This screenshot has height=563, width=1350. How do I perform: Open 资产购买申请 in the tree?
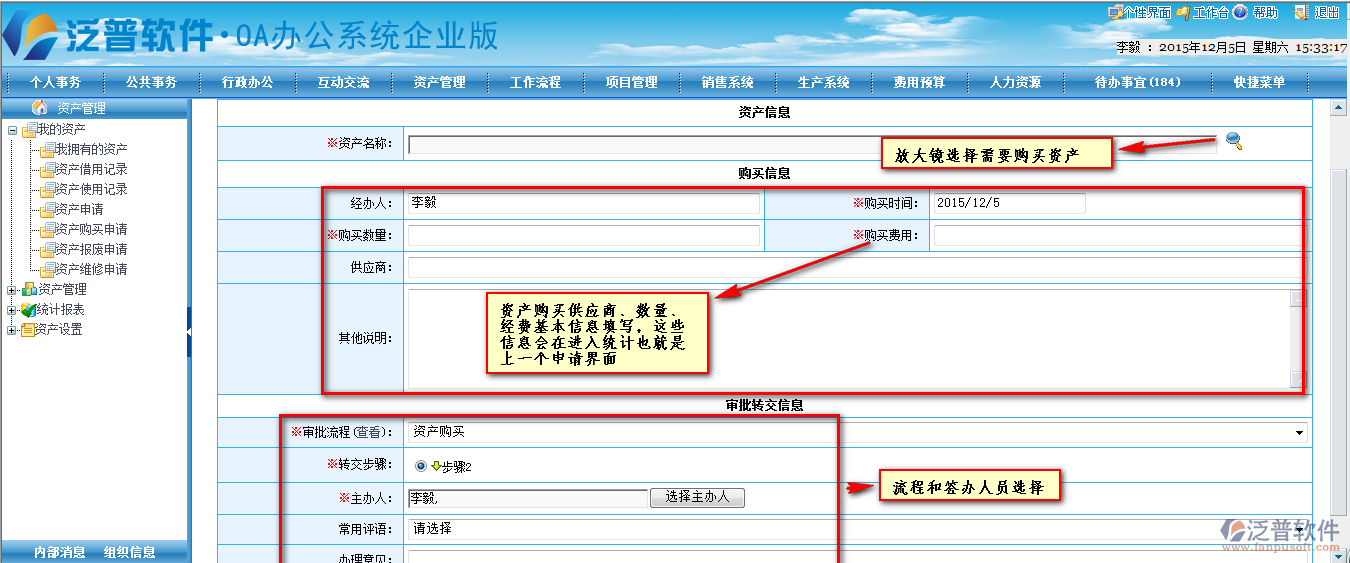pyautogui.click(x=91, y=229)
